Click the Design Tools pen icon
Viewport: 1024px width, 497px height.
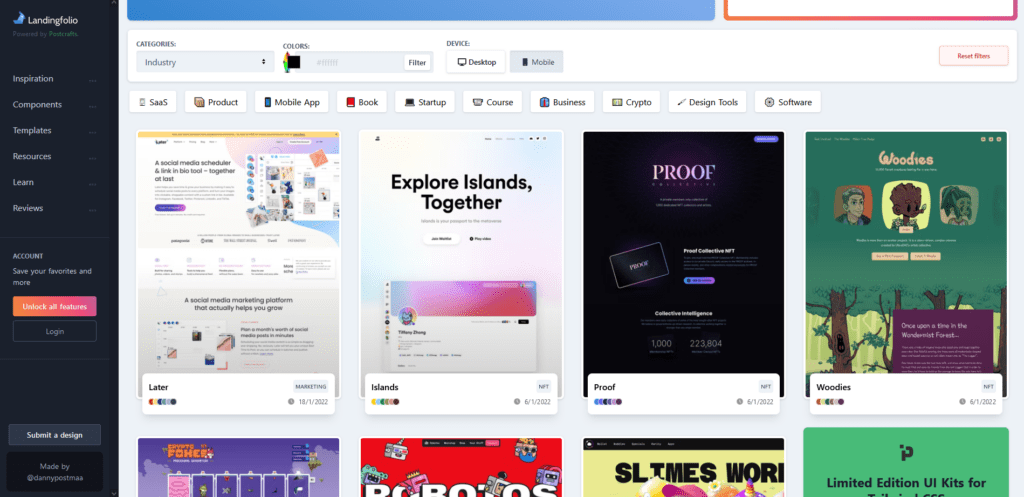[682, 103]
